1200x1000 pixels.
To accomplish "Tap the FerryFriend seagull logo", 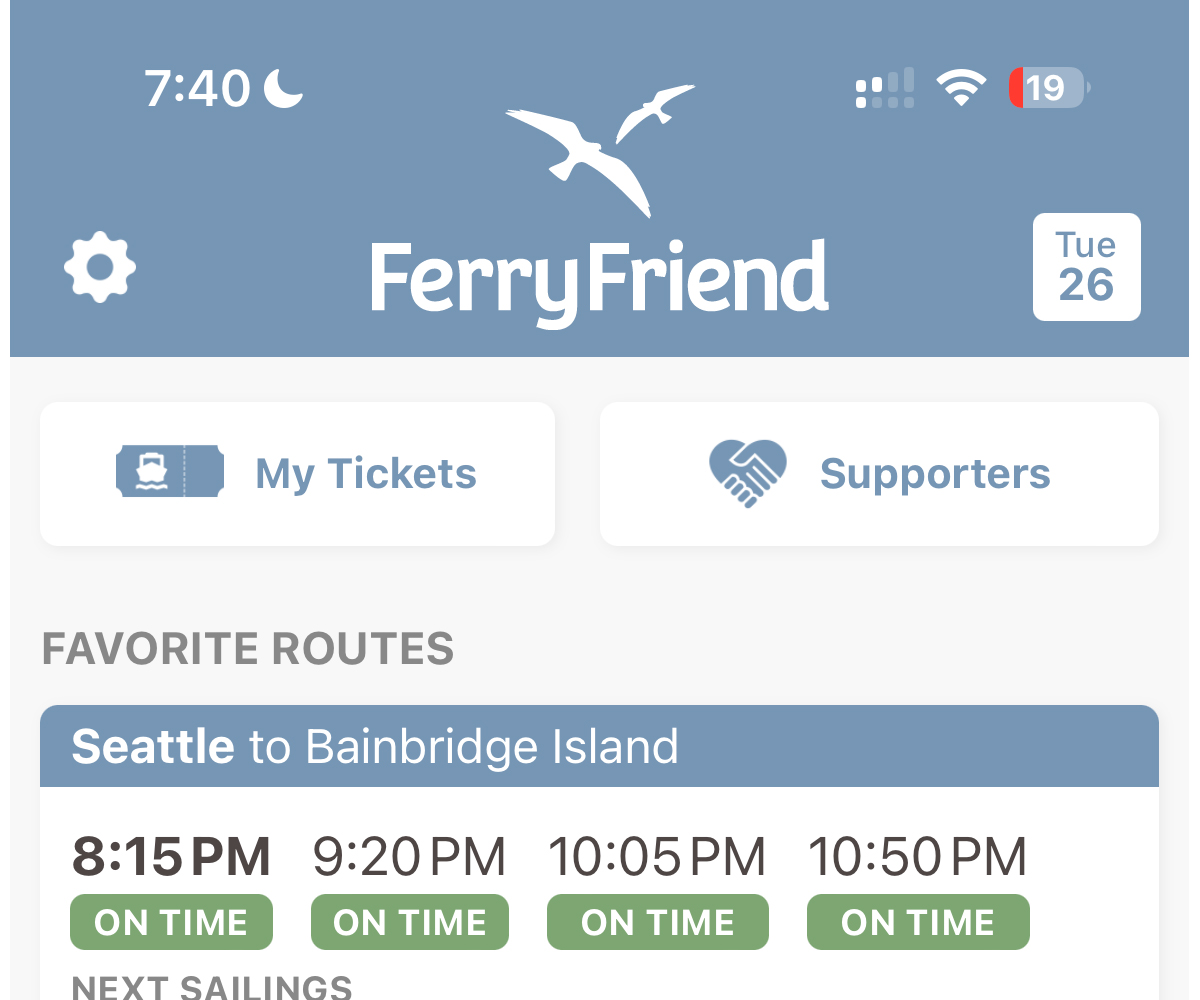I will pos(598,150).
